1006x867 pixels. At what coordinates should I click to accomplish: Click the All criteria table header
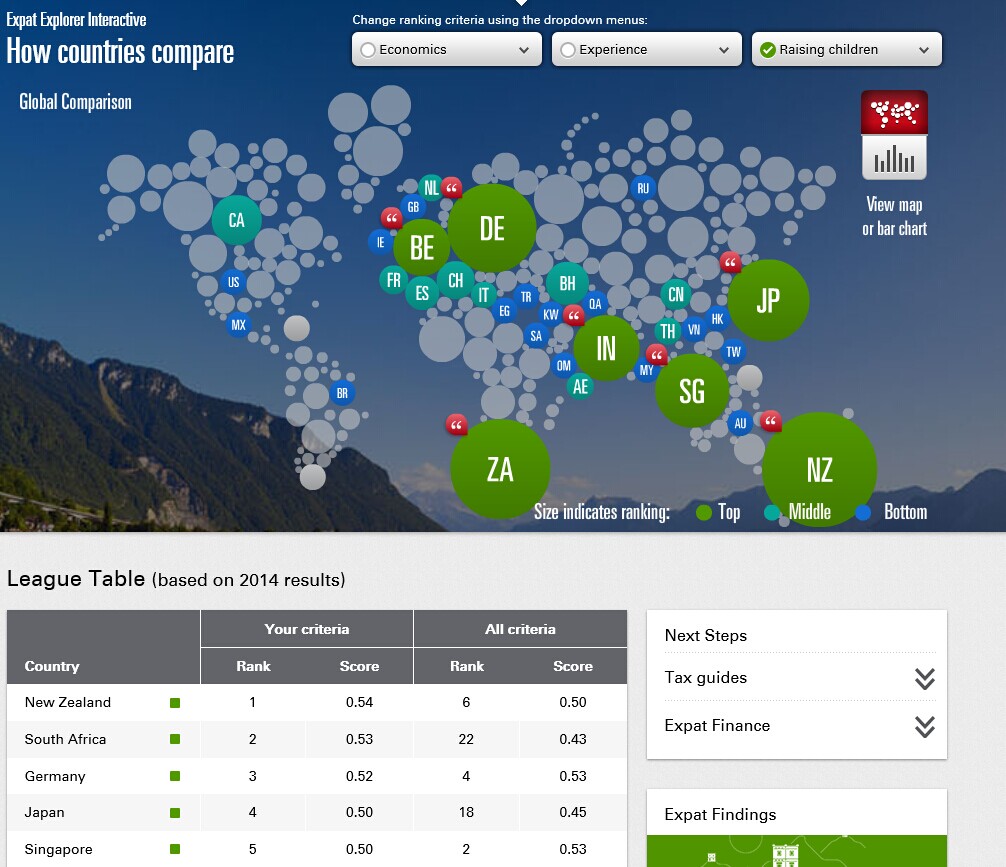click(x=520, y=629)
